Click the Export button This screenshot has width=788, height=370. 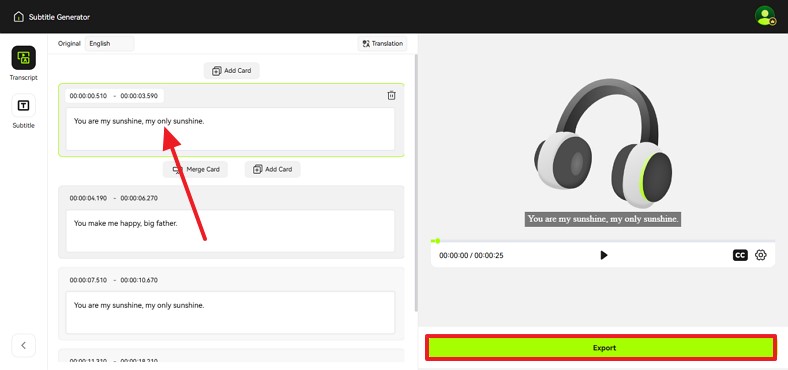[601, 348]
